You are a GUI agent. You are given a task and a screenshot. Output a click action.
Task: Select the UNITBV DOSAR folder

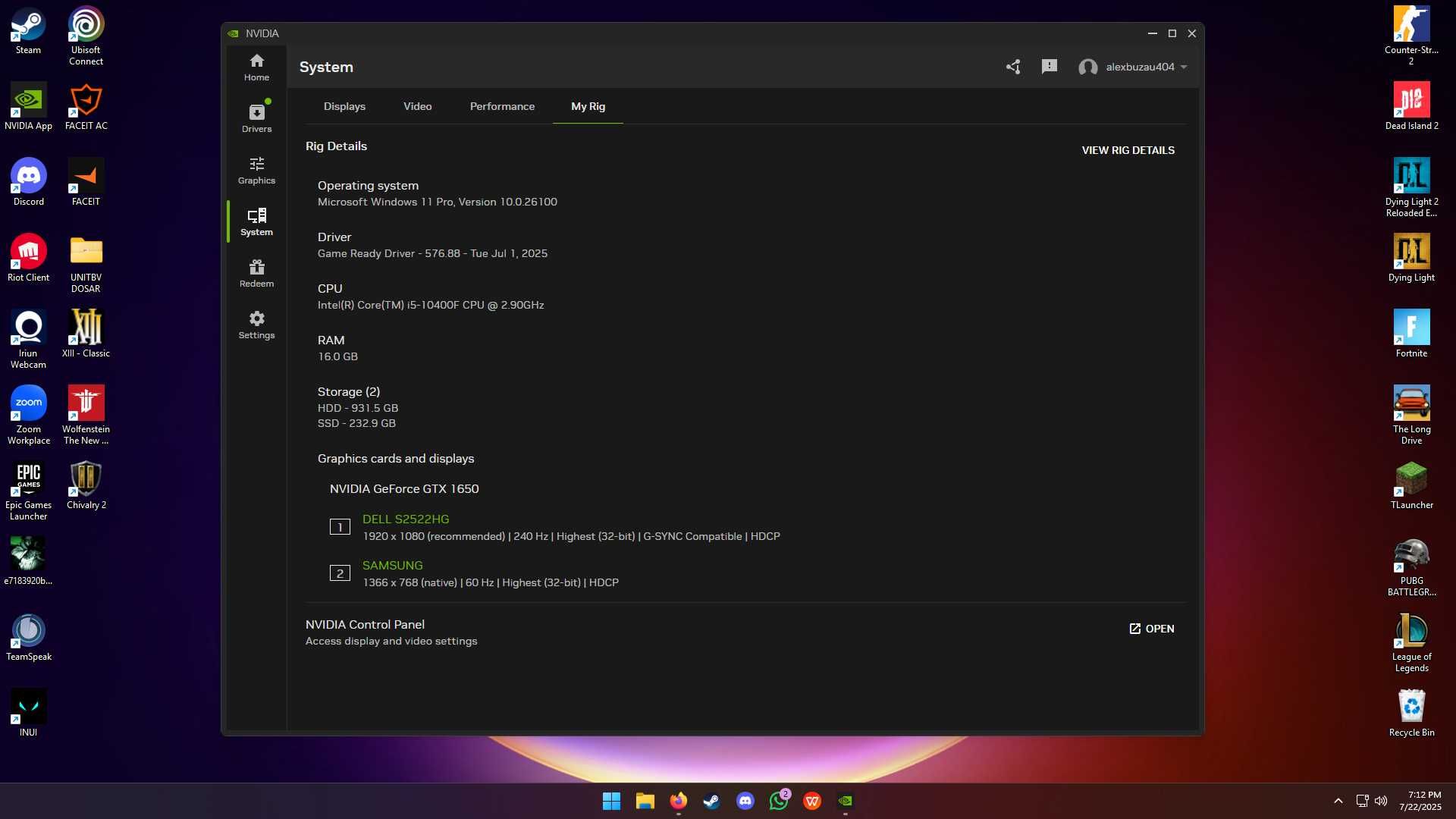(86, 264)
